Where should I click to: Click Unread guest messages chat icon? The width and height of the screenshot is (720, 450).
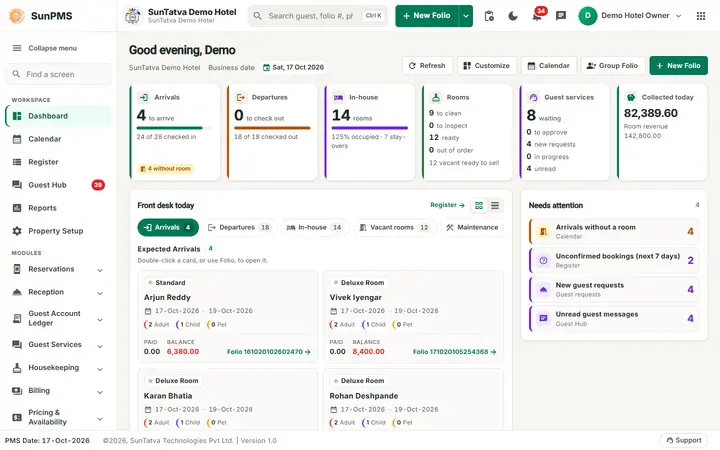pyautogui.click(x=543, y=319)
